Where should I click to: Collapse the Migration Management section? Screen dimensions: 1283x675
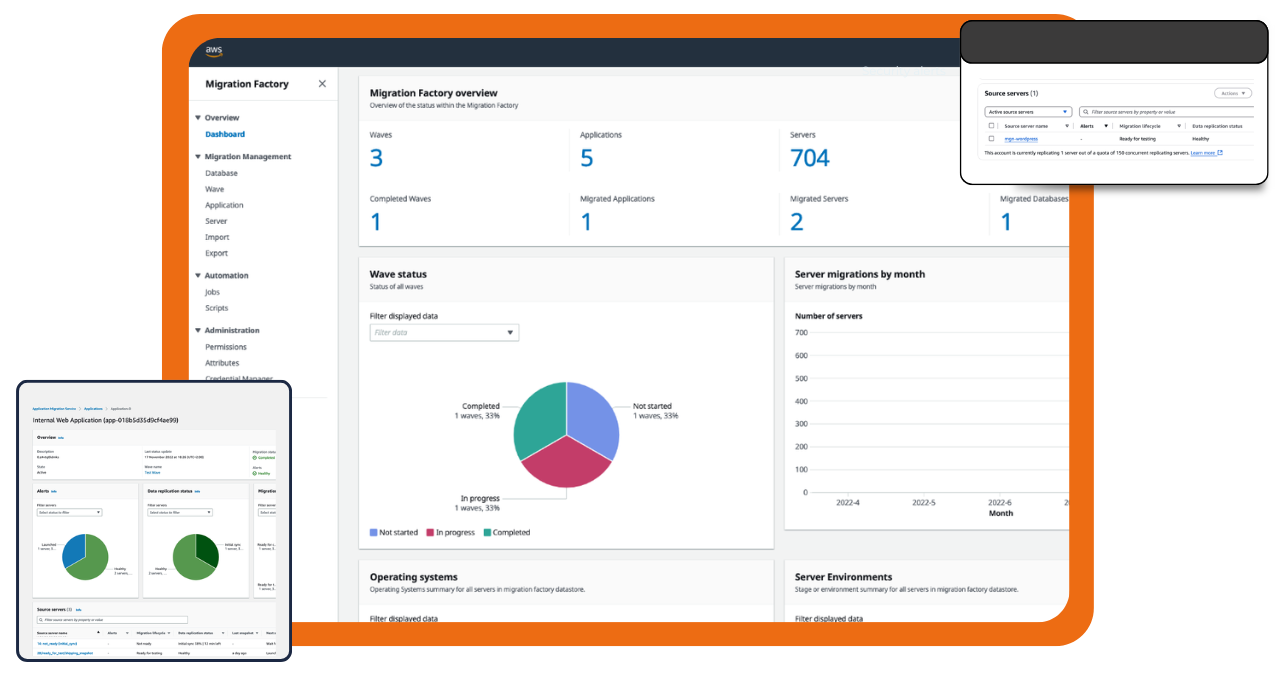198,157
